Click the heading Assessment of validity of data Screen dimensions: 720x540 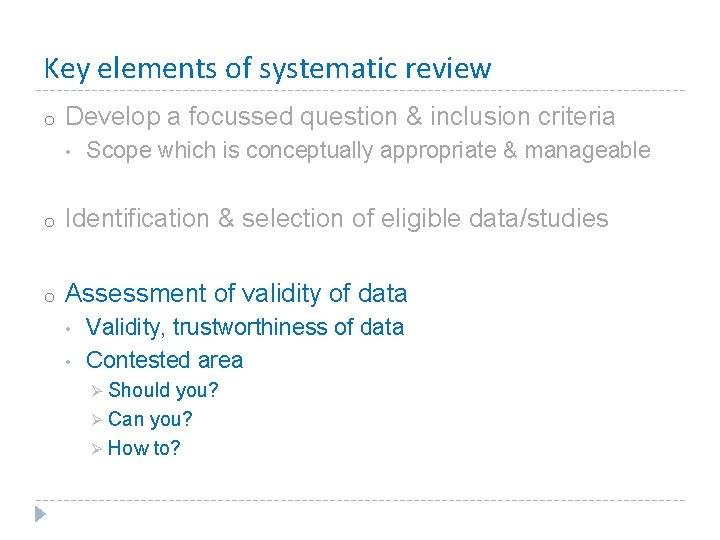(x=236, y=293)
